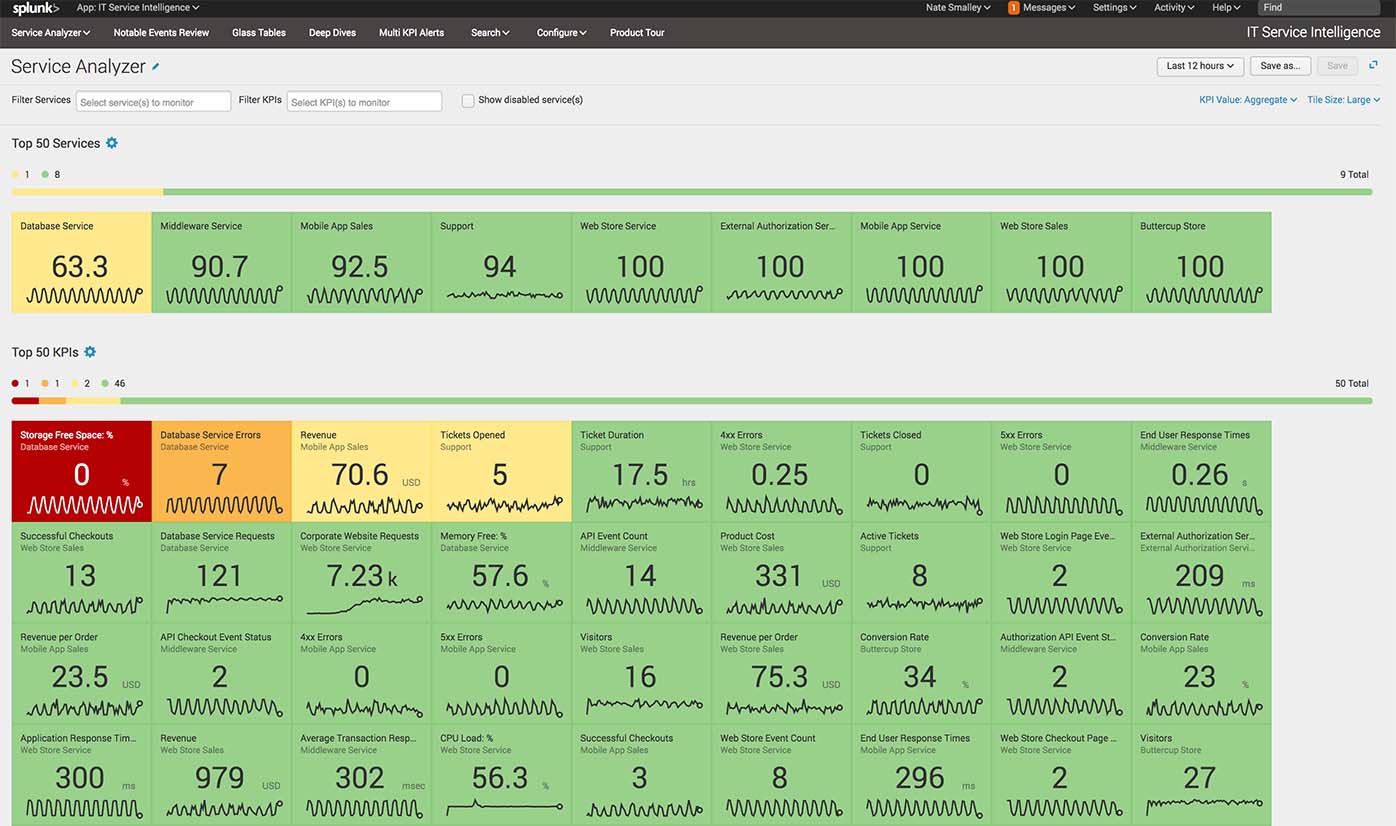Screen dimensions: 1396x826
Task: Open Support service tile scoring 94
Action: [x=501, y=262]
